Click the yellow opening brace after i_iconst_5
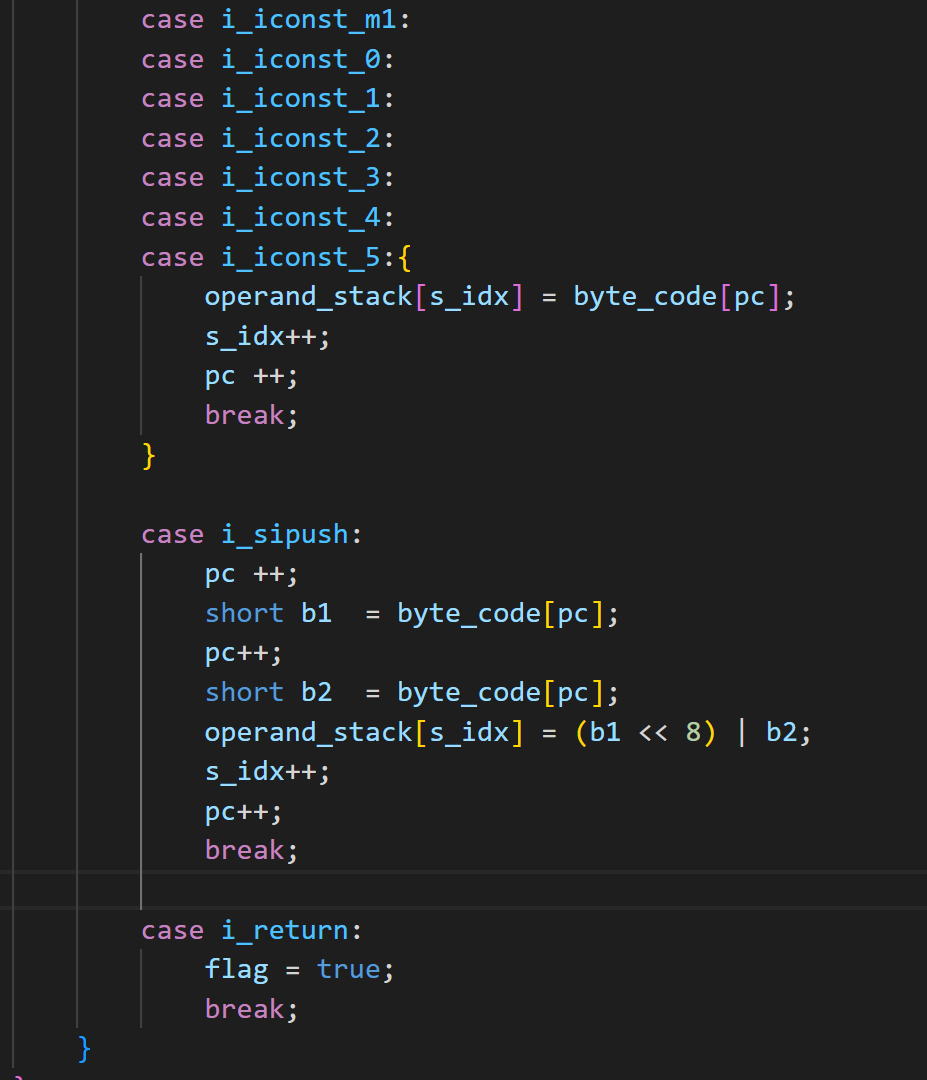Image resolution: width=927 pixels, height=1080 pixels. pos(404,257)
